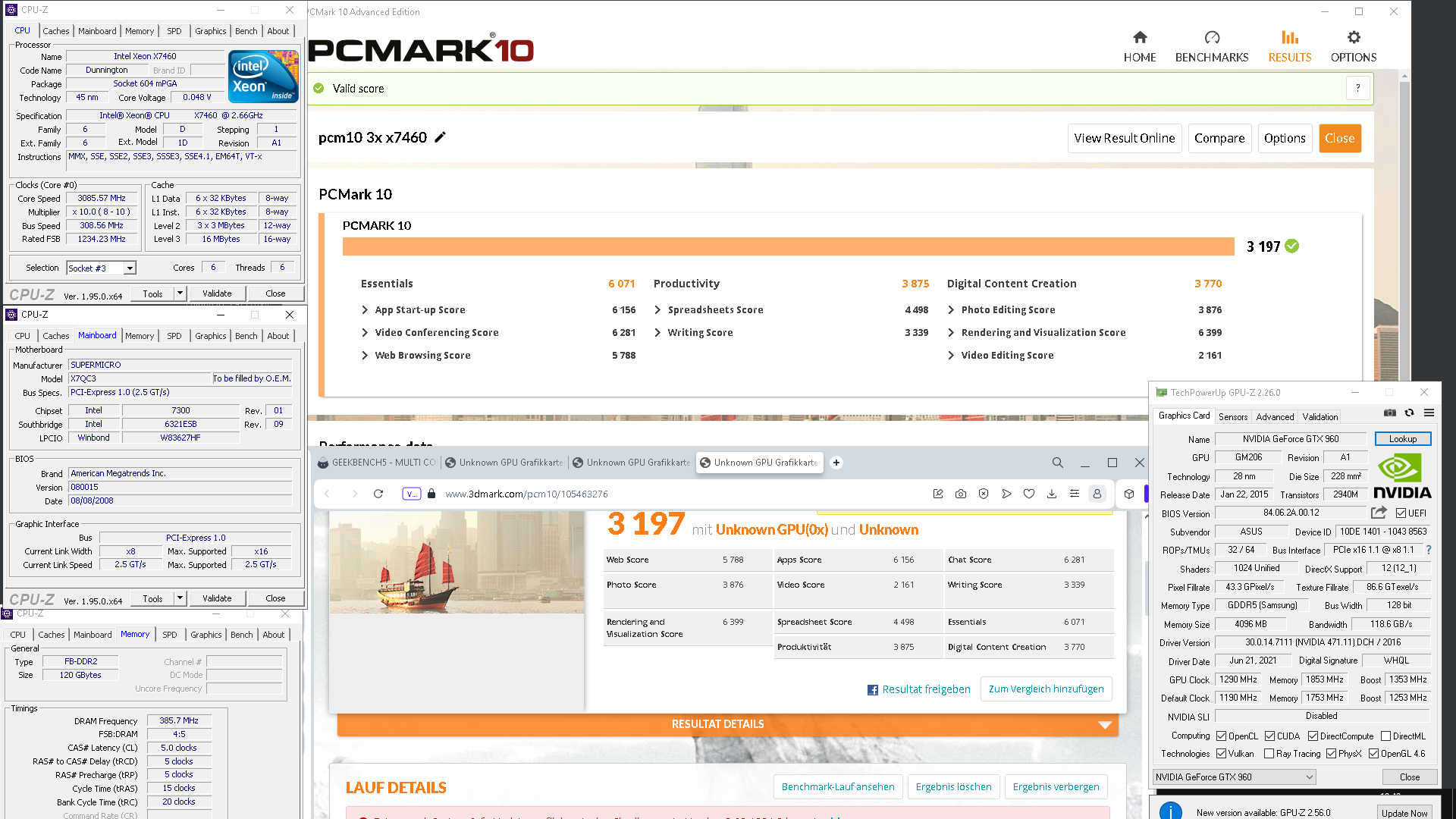
Task: Take a GPU-Z screenshot with the camera icon
Action: click(1389, 413)
